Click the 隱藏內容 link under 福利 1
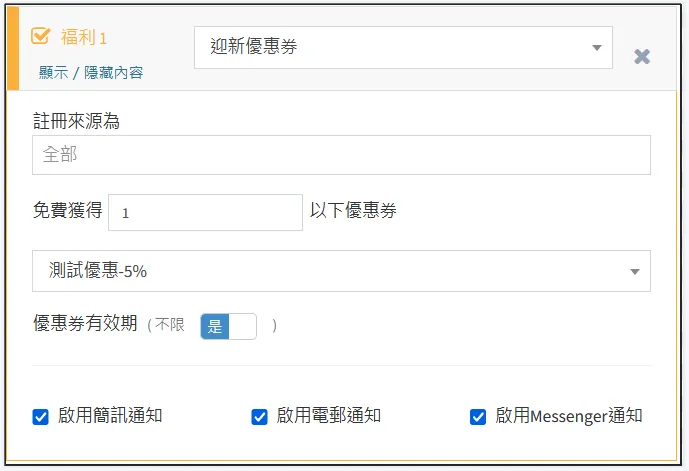The height and width of the screenshot is (471, 689). (x=112, y=73)
